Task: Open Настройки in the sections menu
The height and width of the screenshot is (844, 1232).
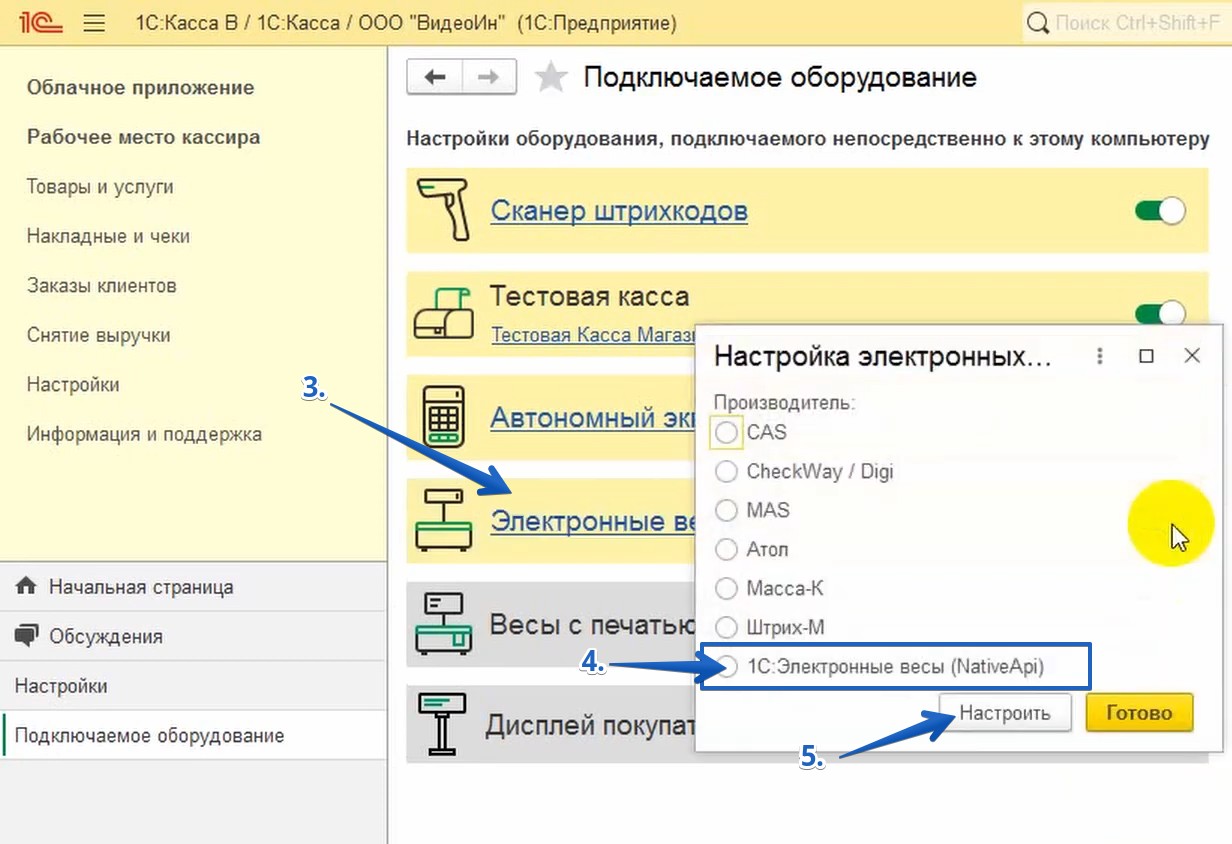Action: click(73, 384)
